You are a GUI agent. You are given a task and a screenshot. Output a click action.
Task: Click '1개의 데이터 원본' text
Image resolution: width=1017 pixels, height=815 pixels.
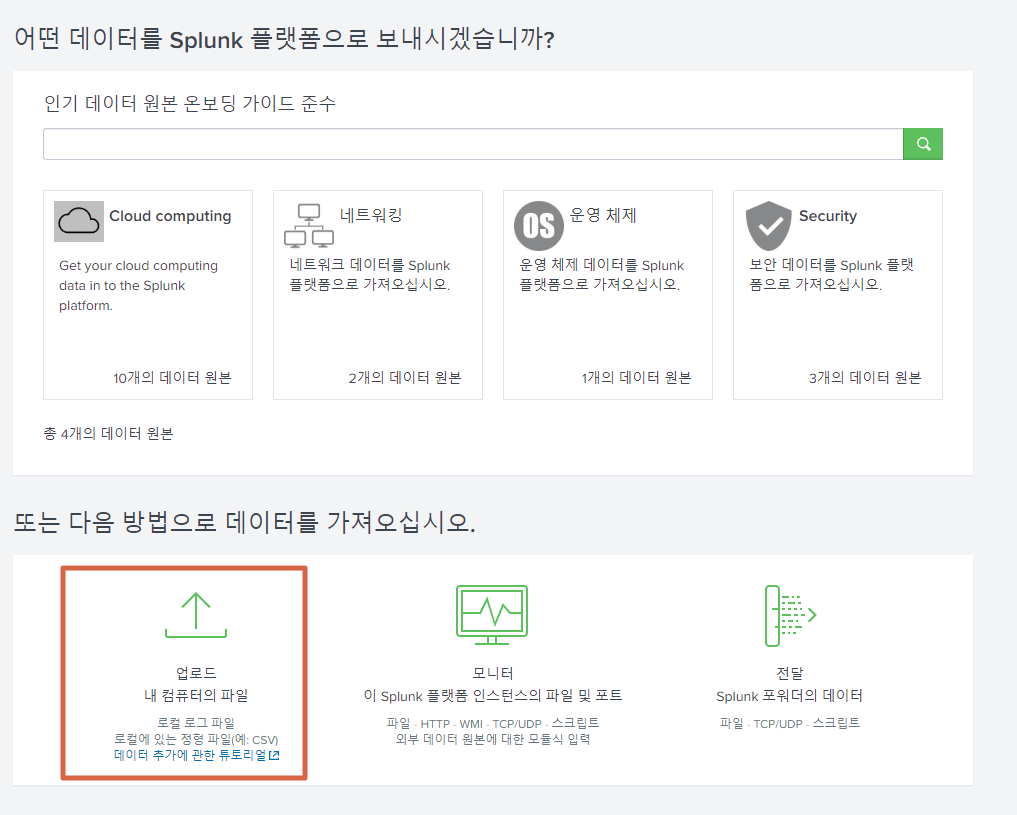pyautogui.click(x=636, y=378)
